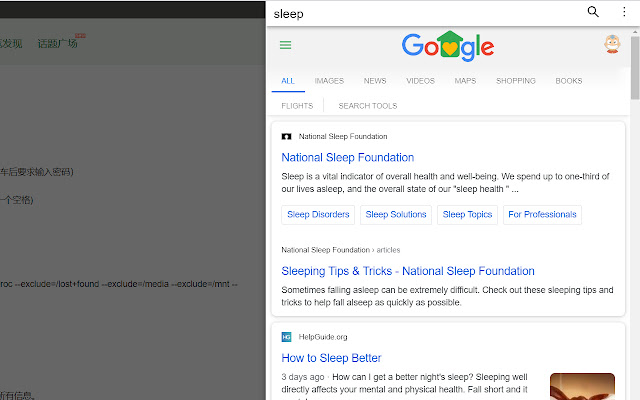Click the Google doodle logo

pos(448,46)
